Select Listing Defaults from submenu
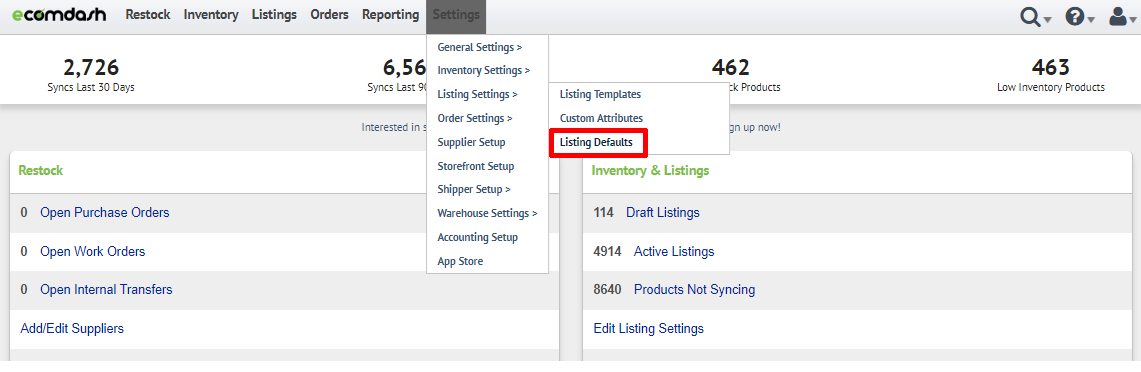This screenshot has height=372, width=1141. pos(596,143)
